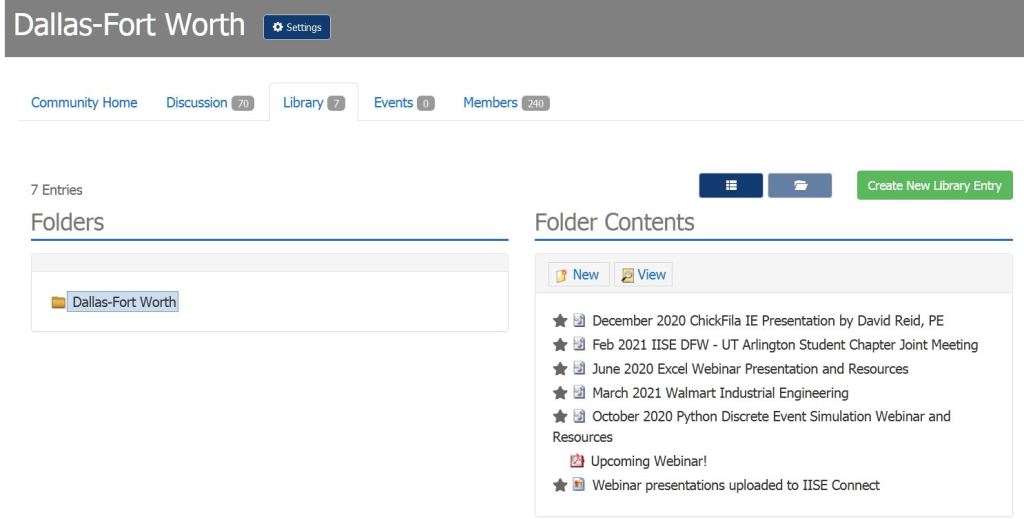Click the PDF icon for Upcoming Webinar
Image resolution: width=1024 pixels, height=519 pixels.
pyautogui.click(x=576, y=461)
